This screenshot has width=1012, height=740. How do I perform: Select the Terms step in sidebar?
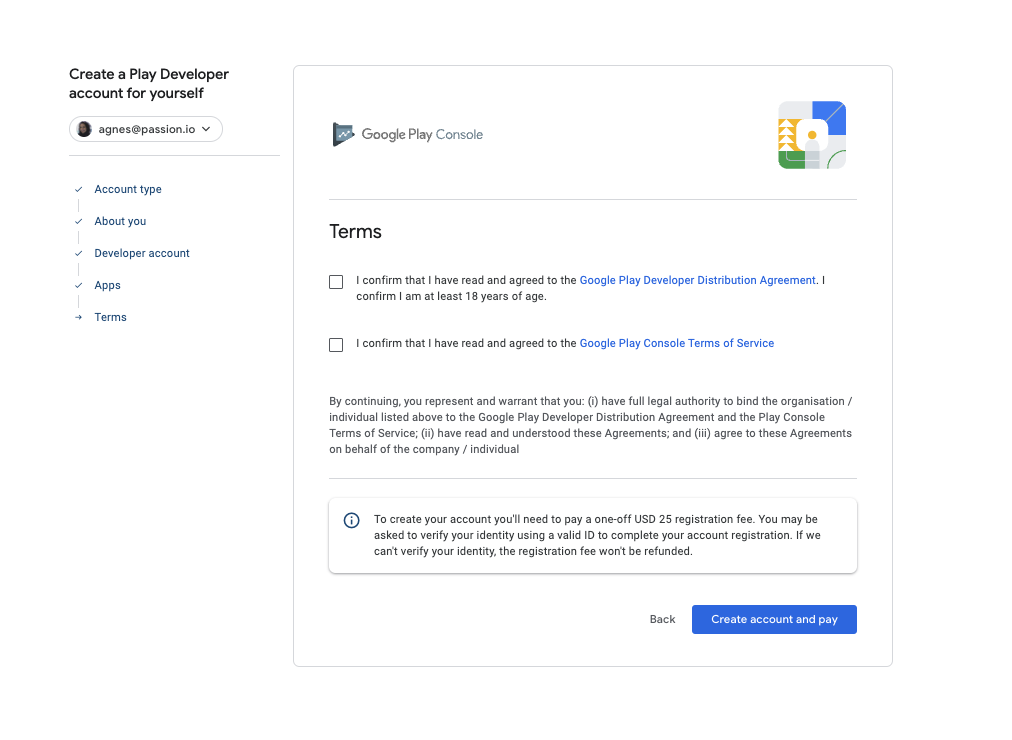click(110, 317)
